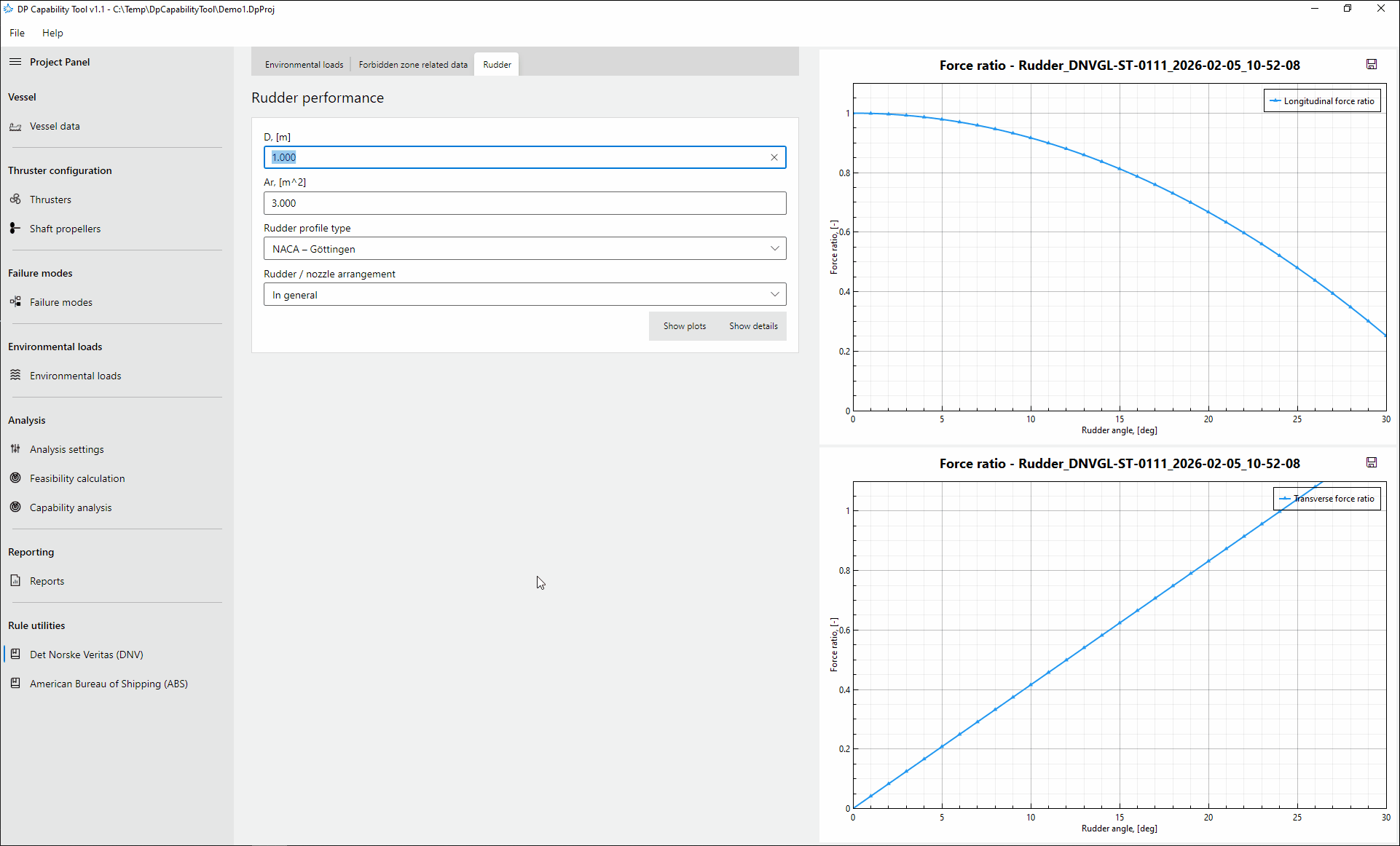Open the Rudder profile type dropdown
This screenshot has height=846, width=1400.
[524, 249]
